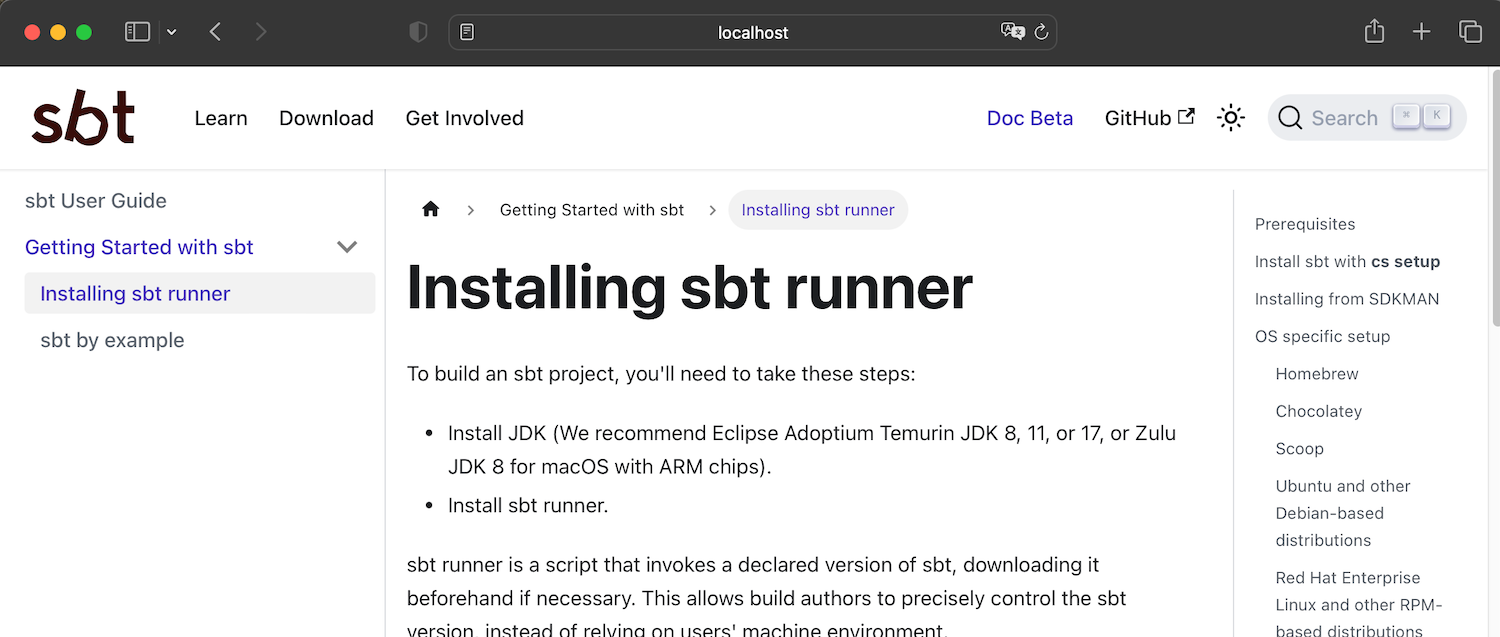Select the Download navigation item
The width and height of the screenshot is (1500, 637).
click(326, 117)
